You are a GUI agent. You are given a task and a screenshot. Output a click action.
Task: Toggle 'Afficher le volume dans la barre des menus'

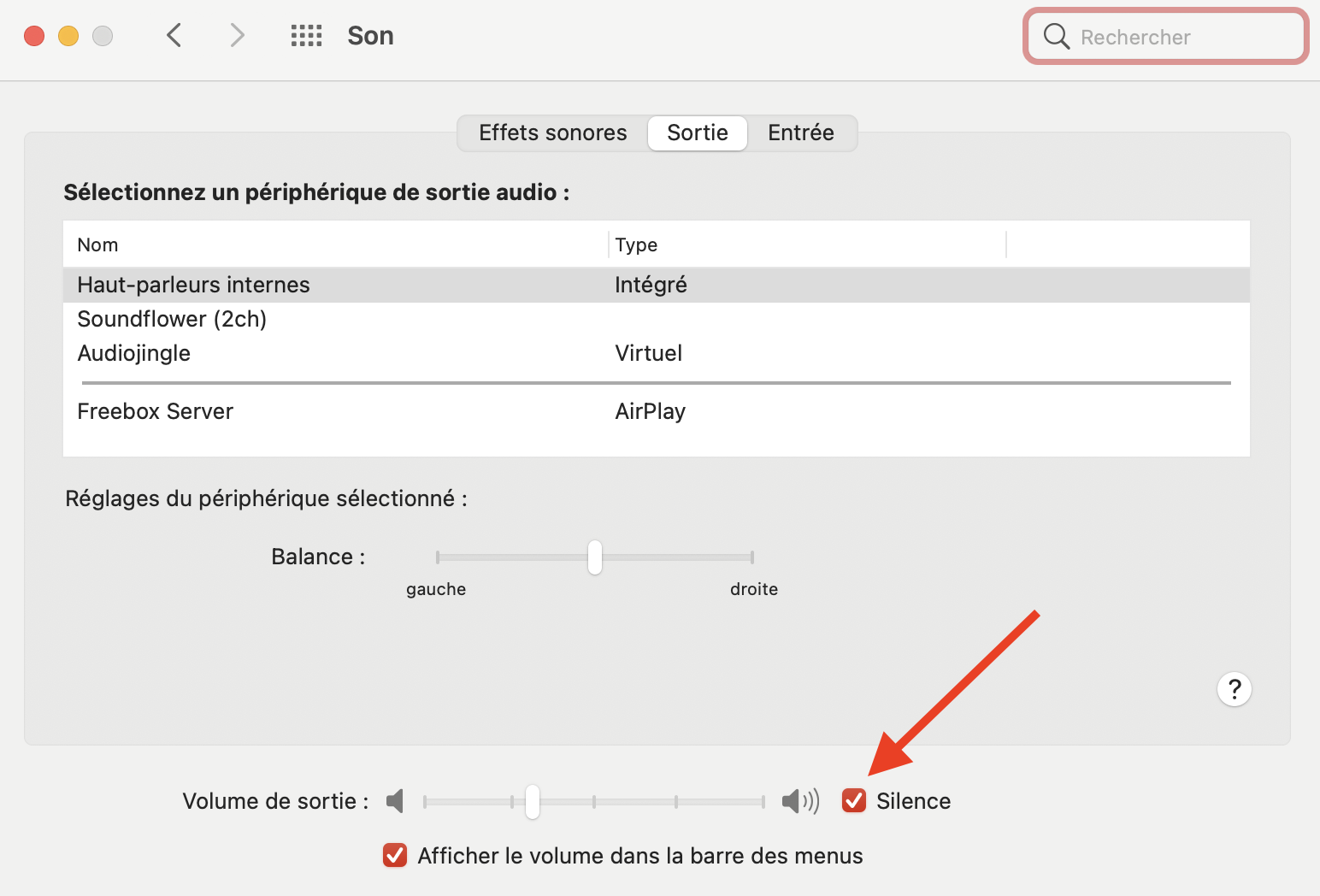(395, 855)
